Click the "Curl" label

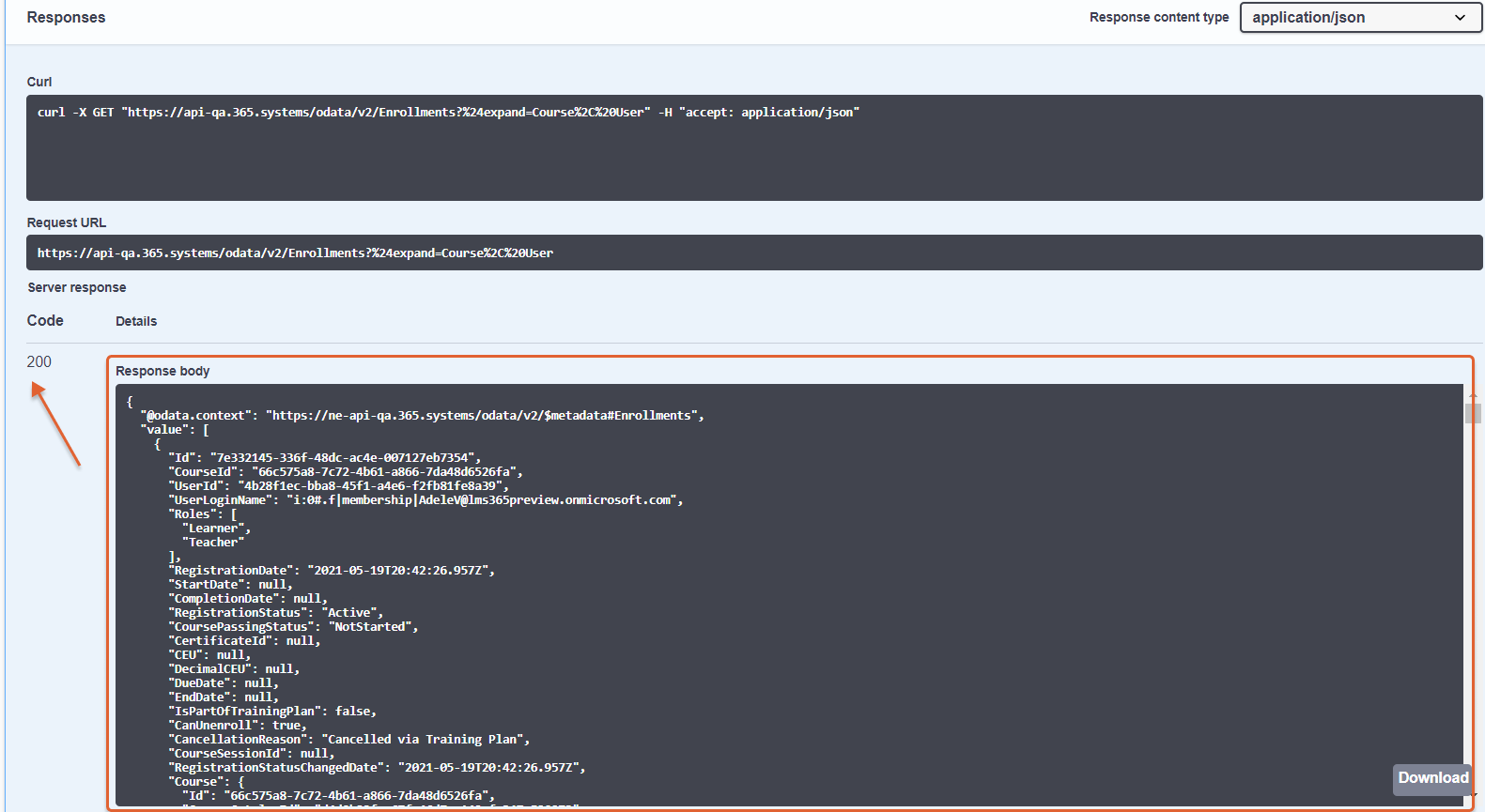(x=39, y=83)
